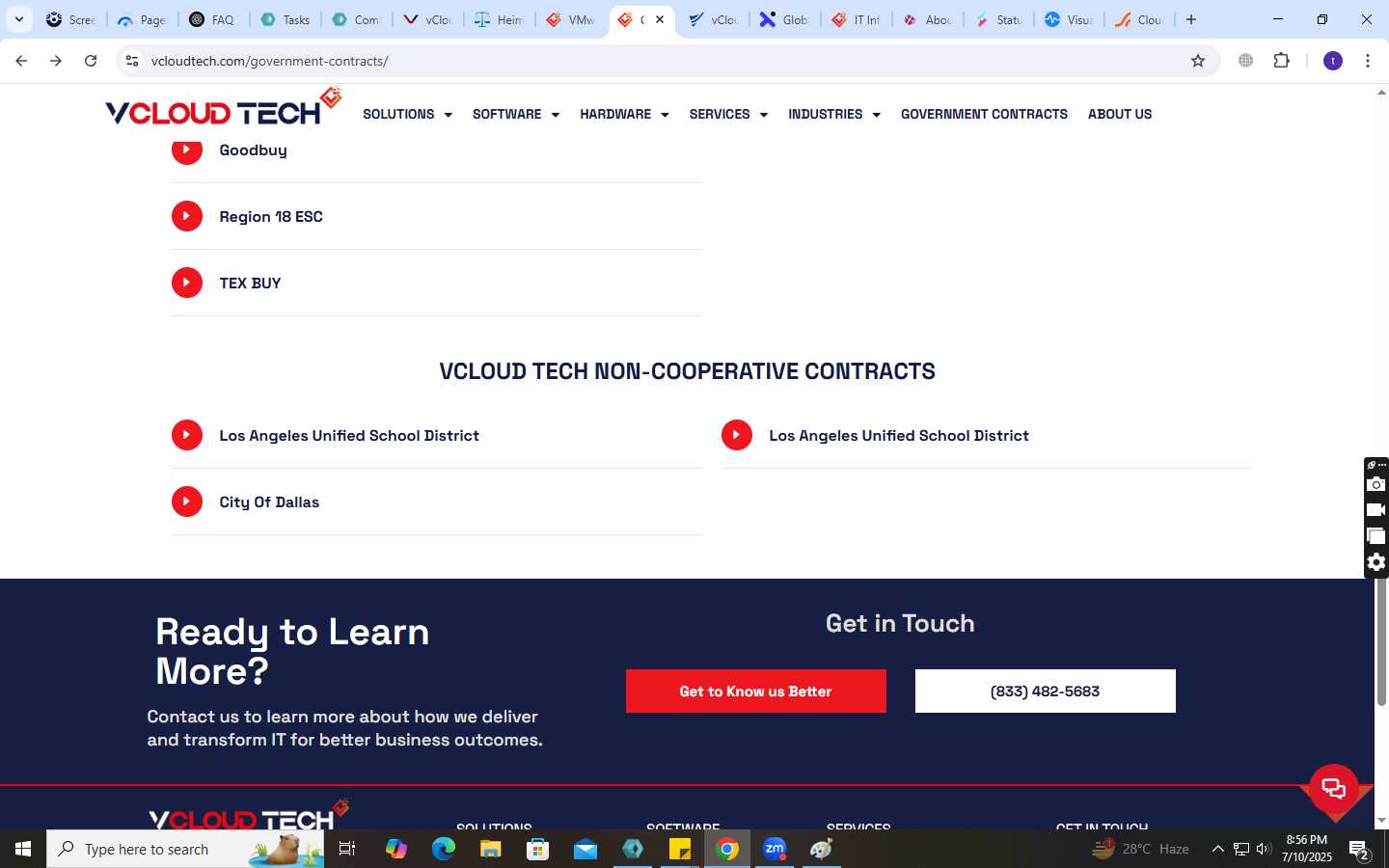
Task: Reload the page
Action: tap(91, 61)
